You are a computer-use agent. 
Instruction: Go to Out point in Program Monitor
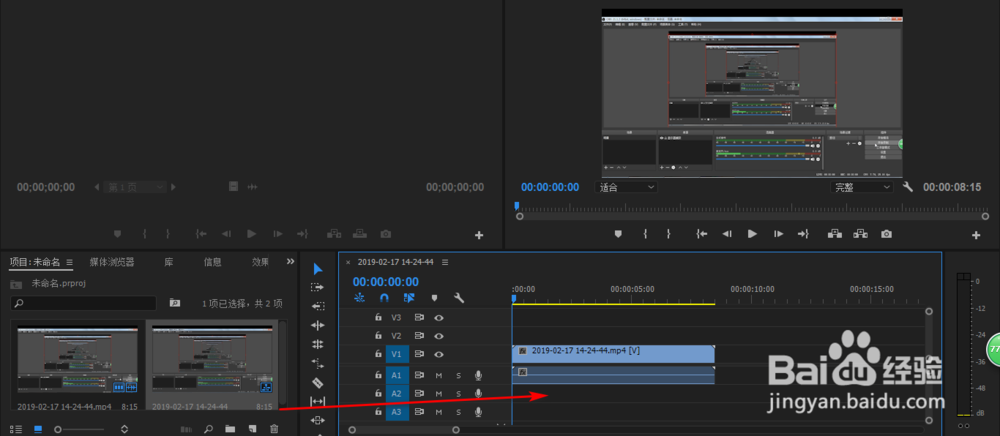tap(803, 234)
